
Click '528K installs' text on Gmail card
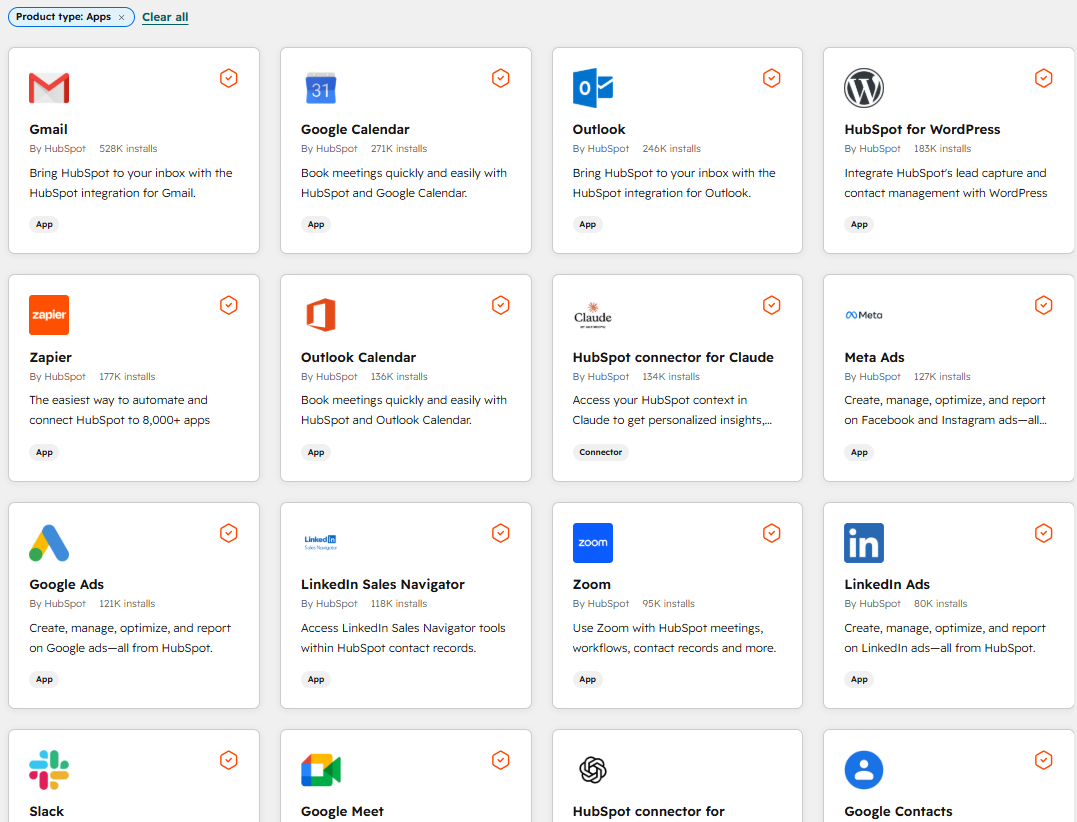(x=128, y=148)
